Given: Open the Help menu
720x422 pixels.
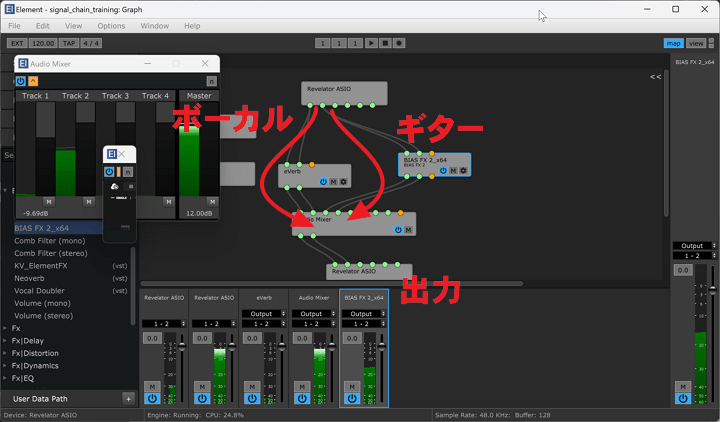Looking at the screenshot, I should point(192,26).
